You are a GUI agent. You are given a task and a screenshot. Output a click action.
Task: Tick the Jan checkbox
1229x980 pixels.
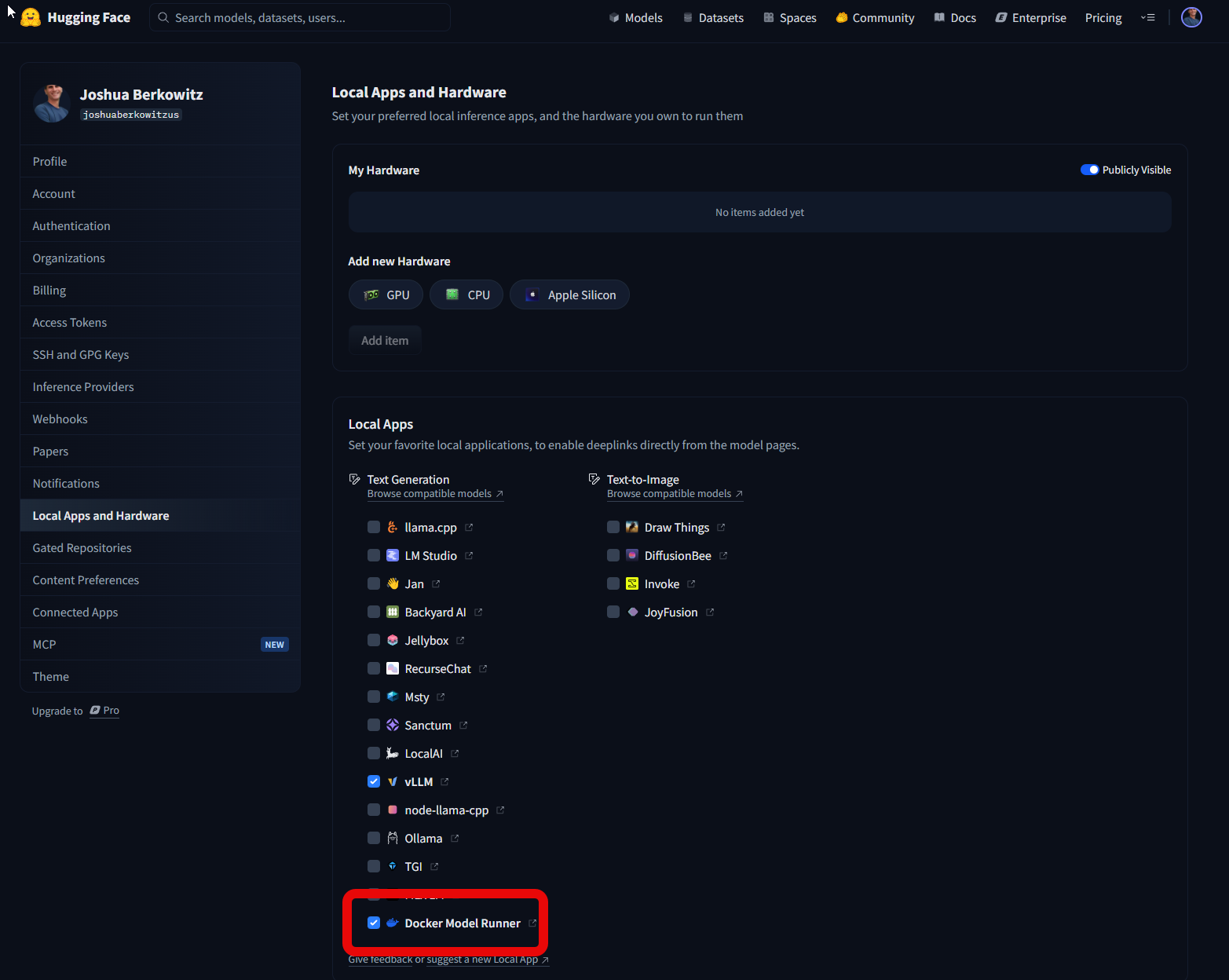tap(374, 584)
